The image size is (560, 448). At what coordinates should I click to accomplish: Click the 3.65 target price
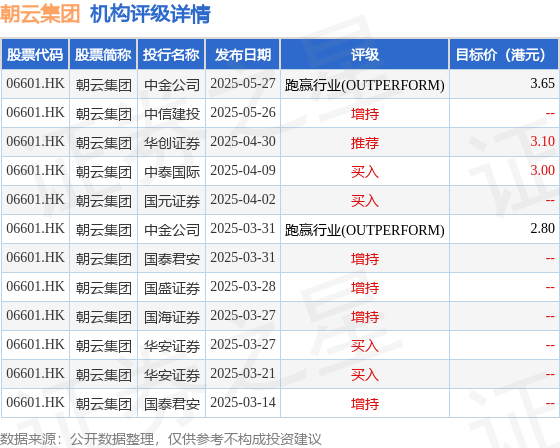tap(542, 84)
